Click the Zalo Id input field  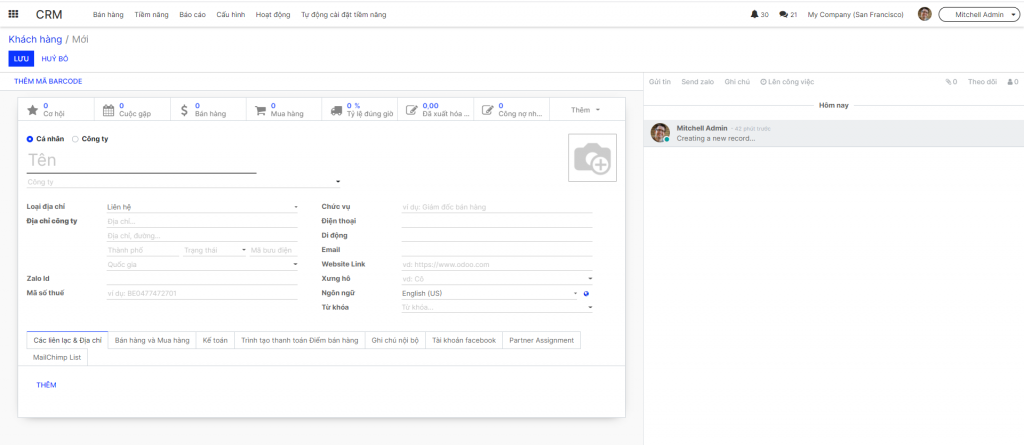(x=202, y=279)
